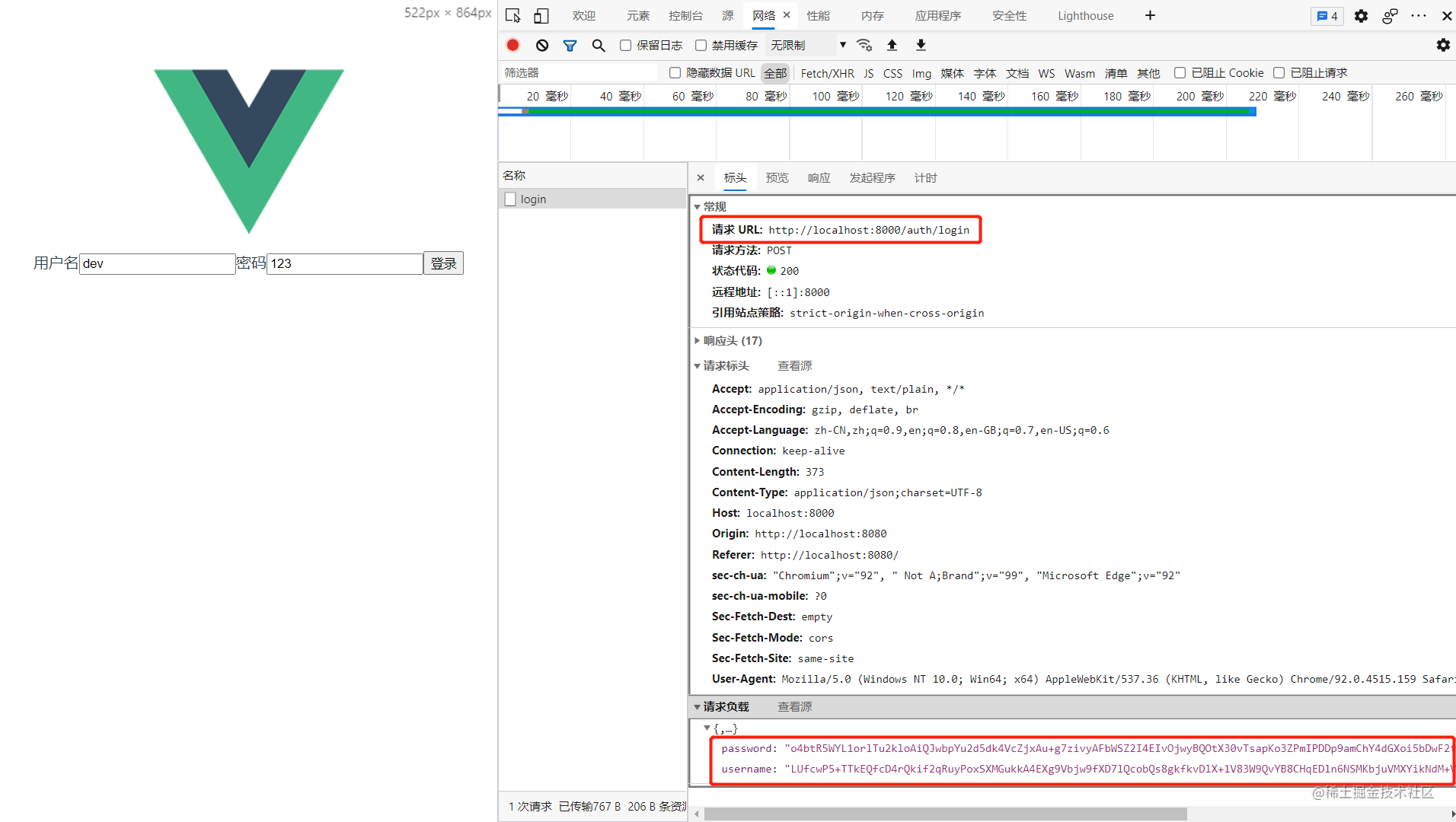Enable the 保留日志 checkbox
Screen dimensions: 1456x822
coord(625,46)
